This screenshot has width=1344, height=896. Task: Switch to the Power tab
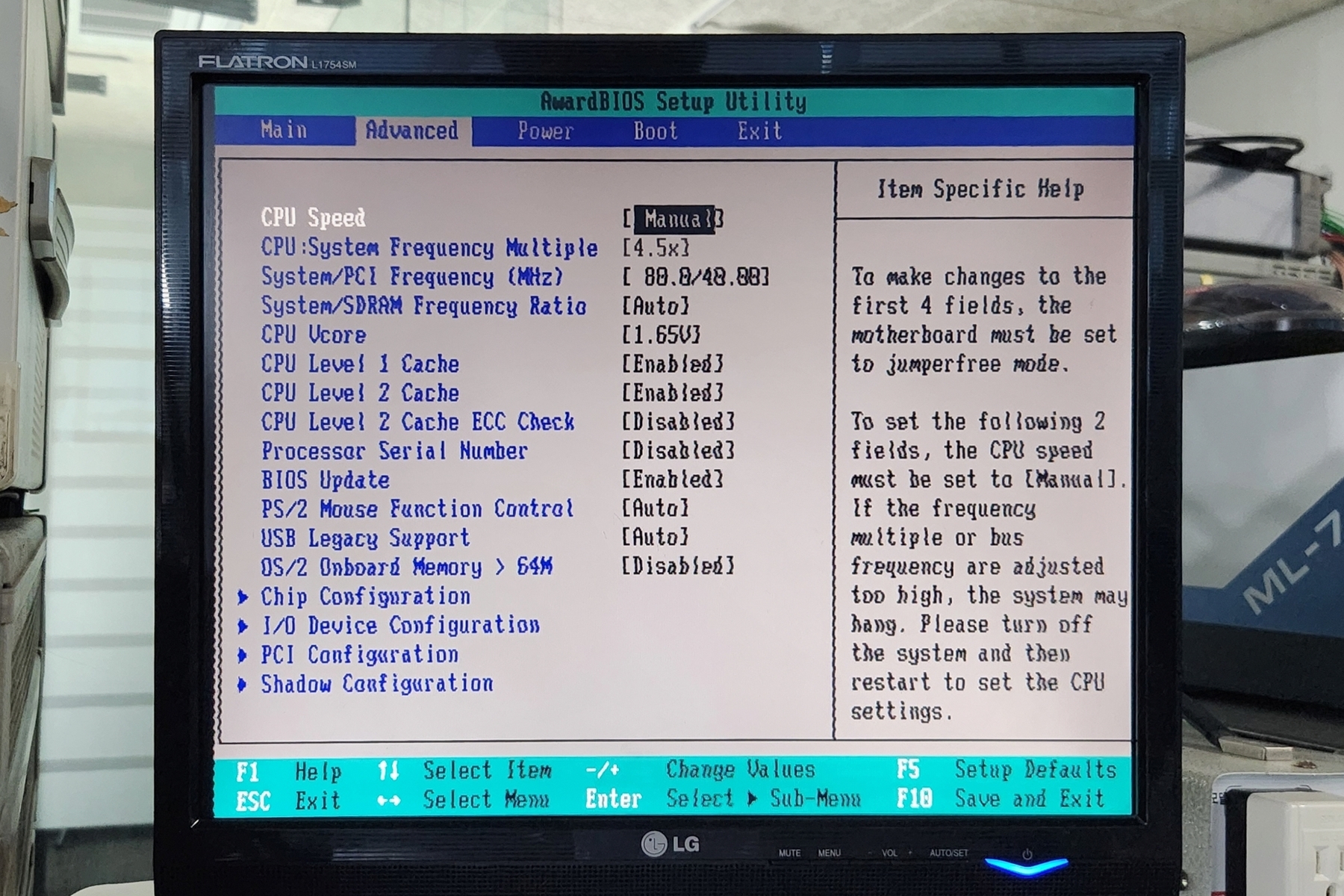pyautogui.click(x=545, y=131)
